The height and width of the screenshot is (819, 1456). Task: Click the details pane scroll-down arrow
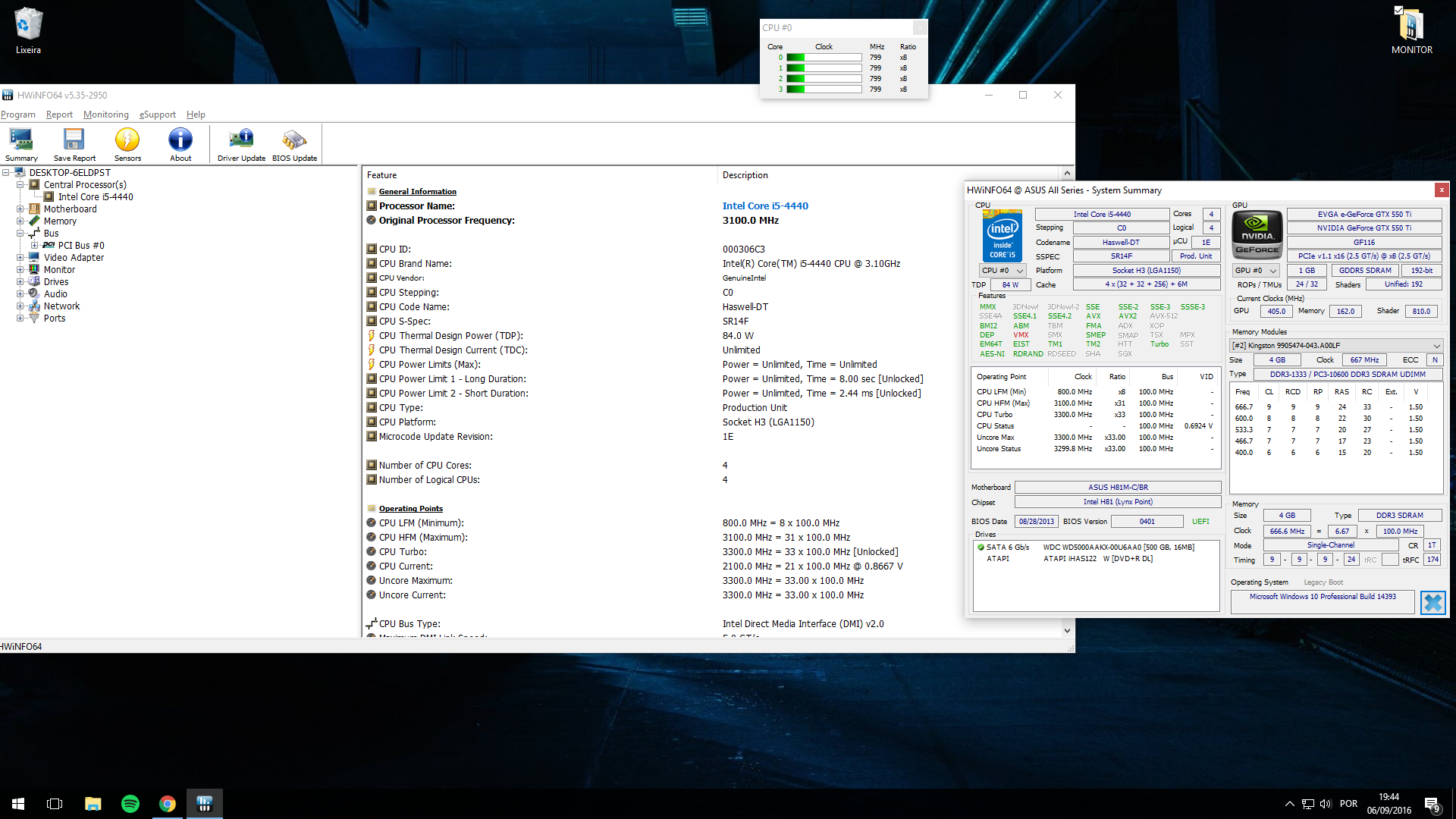click(1067, 631)
